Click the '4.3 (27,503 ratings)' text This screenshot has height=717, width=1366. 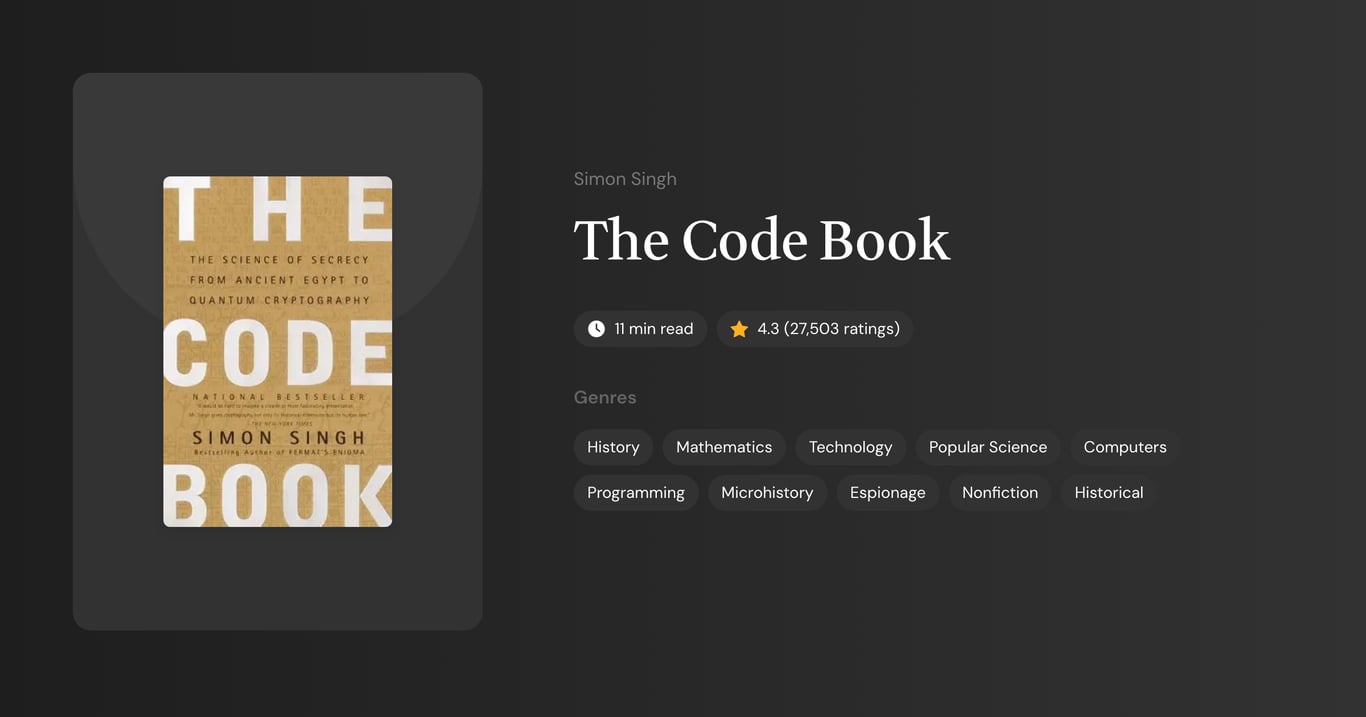828,329
